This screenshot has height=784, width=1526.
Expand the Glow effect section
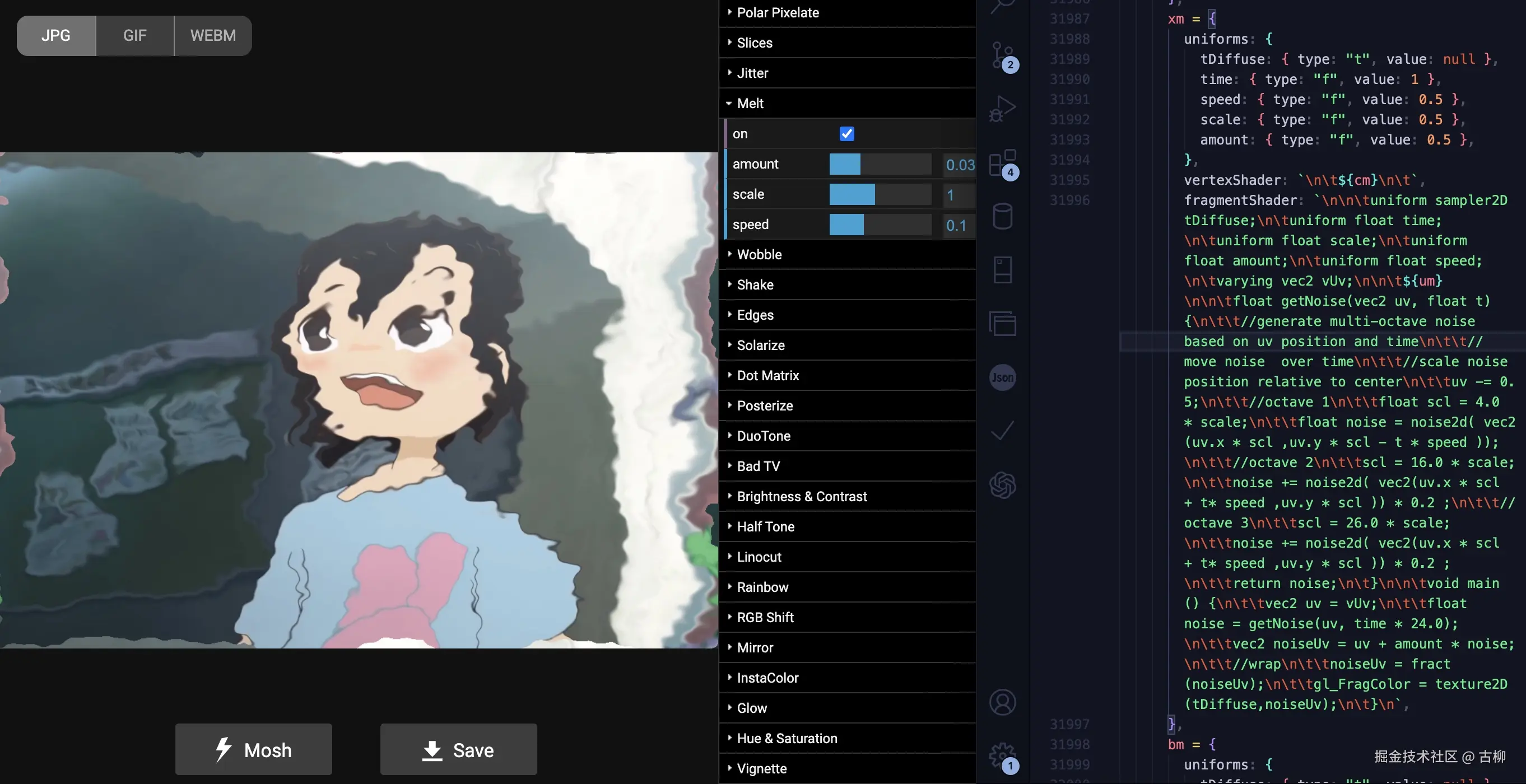(751, 708)
